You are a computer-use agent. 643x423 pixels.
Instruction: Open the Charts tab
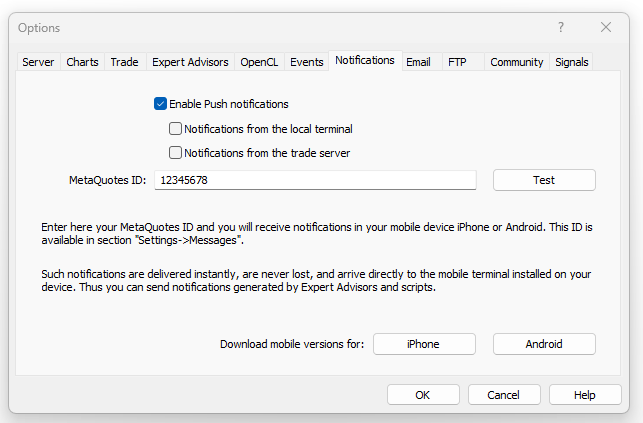pyautogui.click(x=82, y=62)
